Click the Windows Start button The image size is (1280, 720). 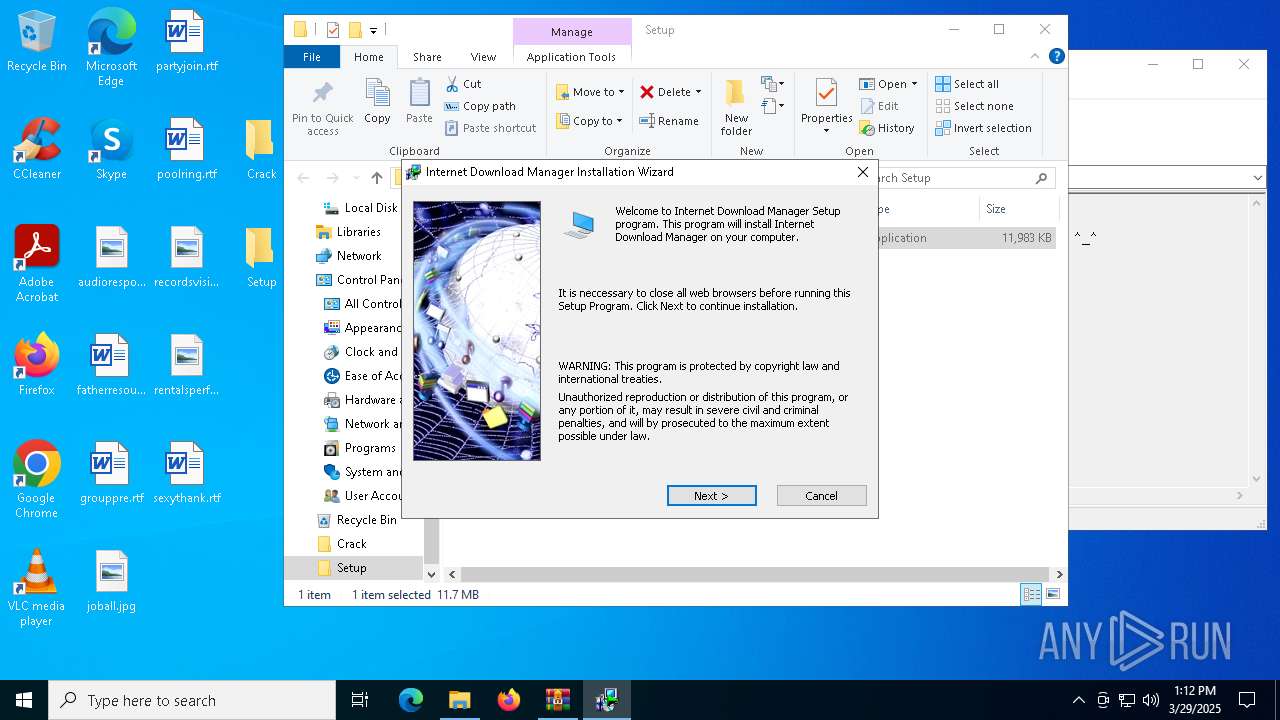(x=24, y=700)
